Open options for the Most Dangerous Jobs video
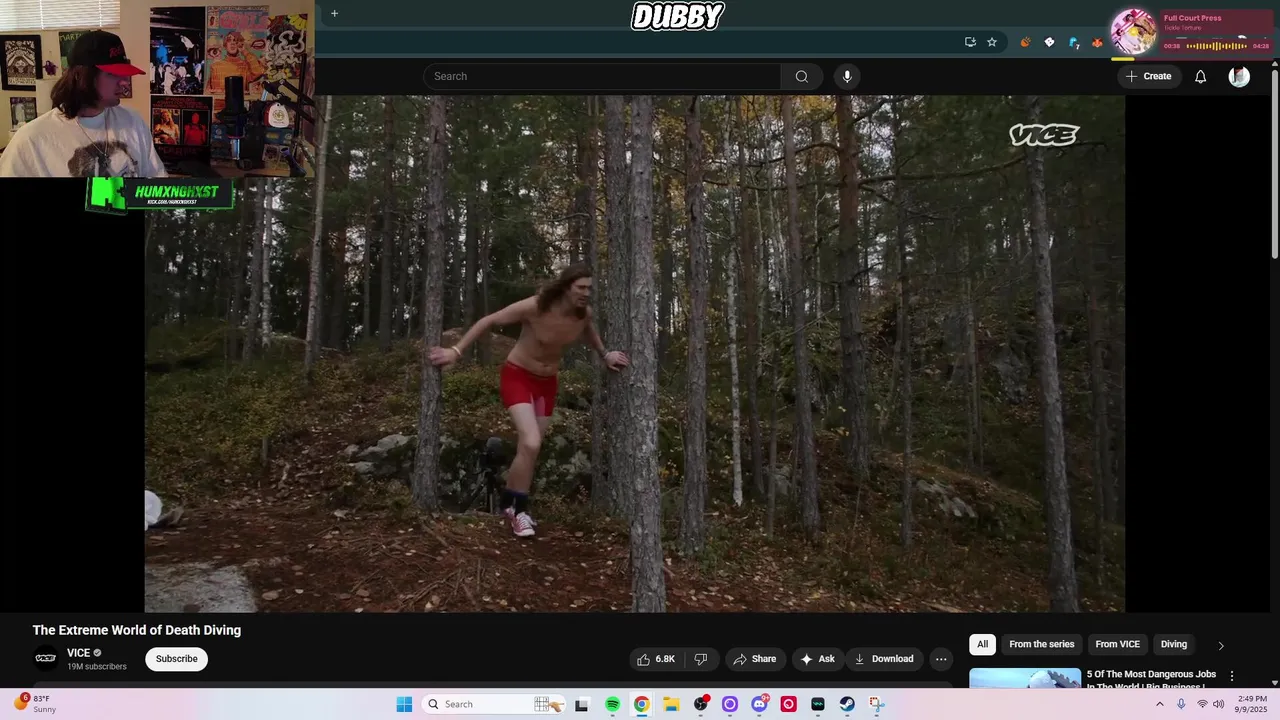Viewport: 1280px width, 720px height. (1232, 676)
